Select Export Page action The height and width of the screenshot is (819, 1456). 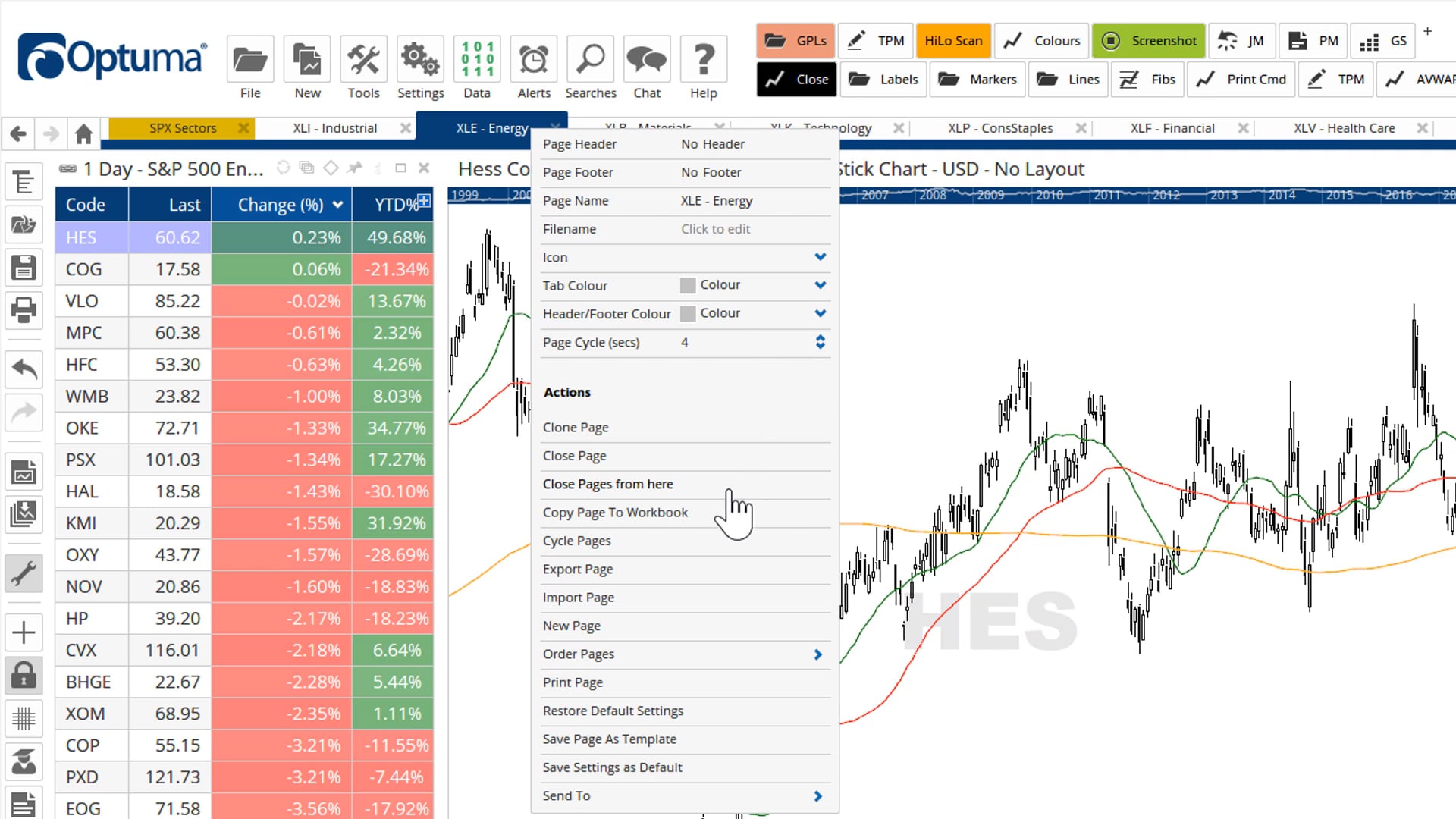coord(686,570)
